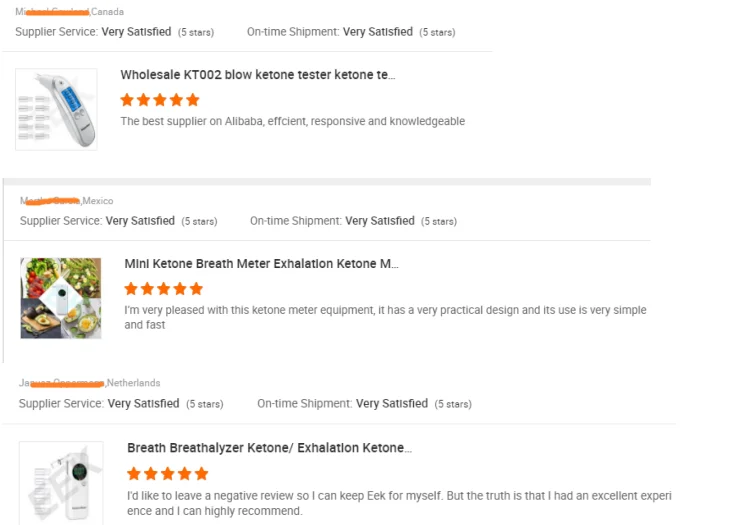Click the Mini Ketone Breath Meter Exhalation title
The image size is (750, 525).
click(261, 264)
